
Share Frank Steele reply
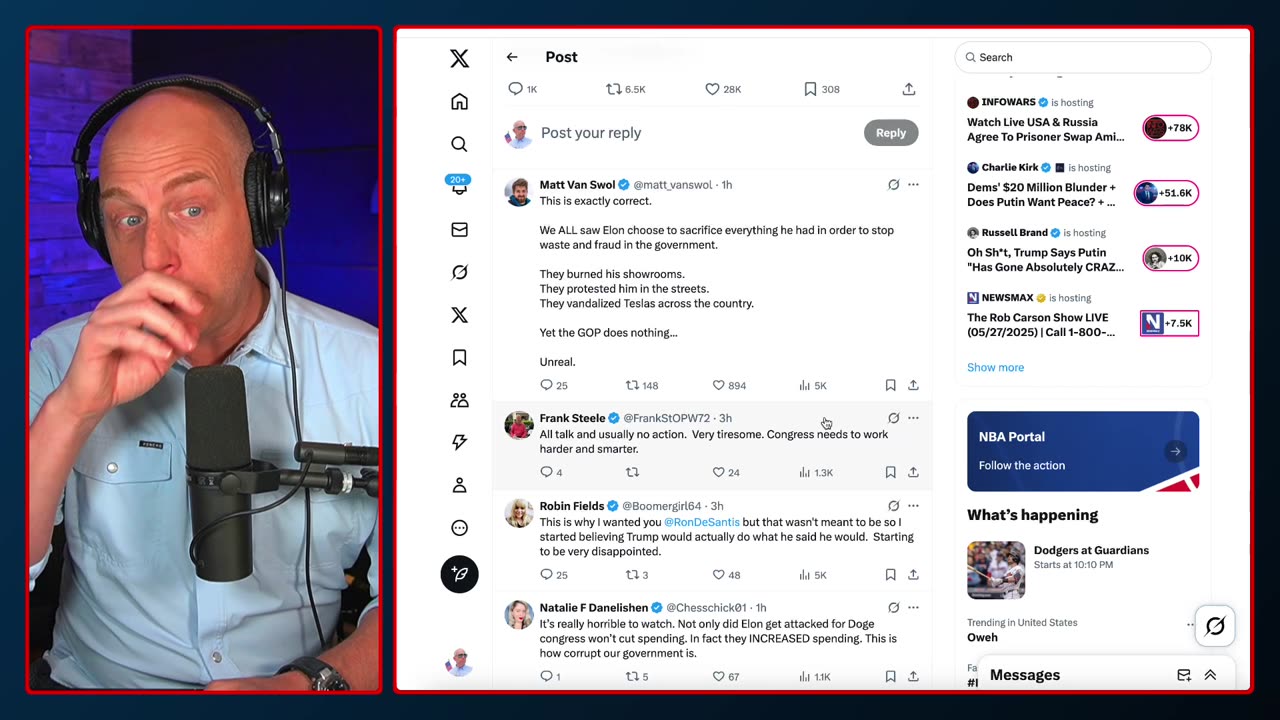[x=913, y=472]
